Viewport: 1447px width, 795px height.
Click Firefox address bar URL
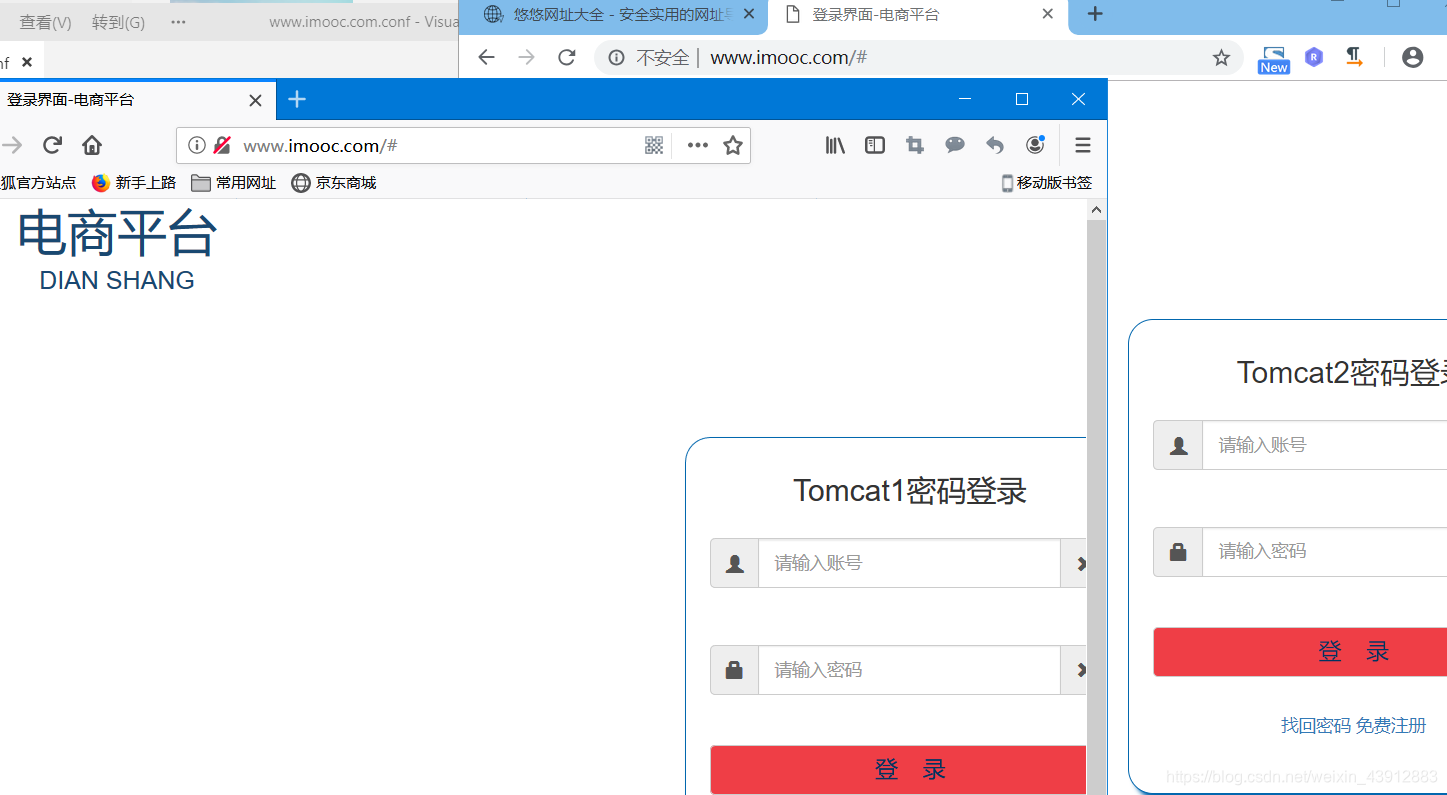[x=320, y=146]
